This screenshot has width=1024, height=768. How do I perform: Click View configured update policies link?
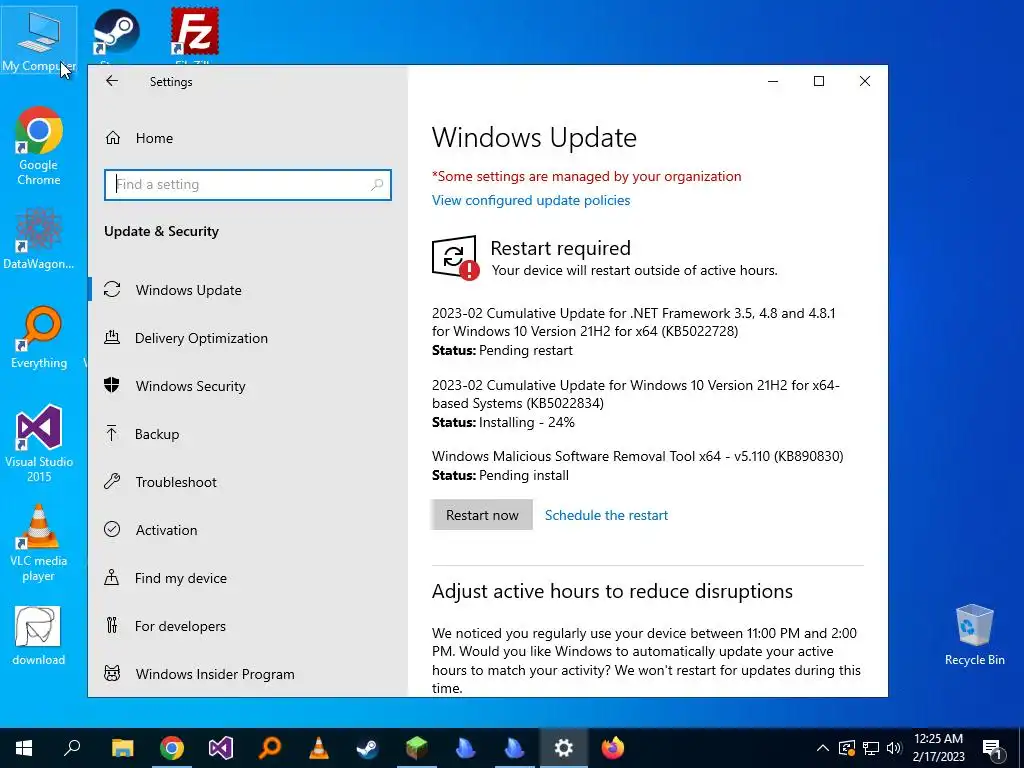(531, 200)
